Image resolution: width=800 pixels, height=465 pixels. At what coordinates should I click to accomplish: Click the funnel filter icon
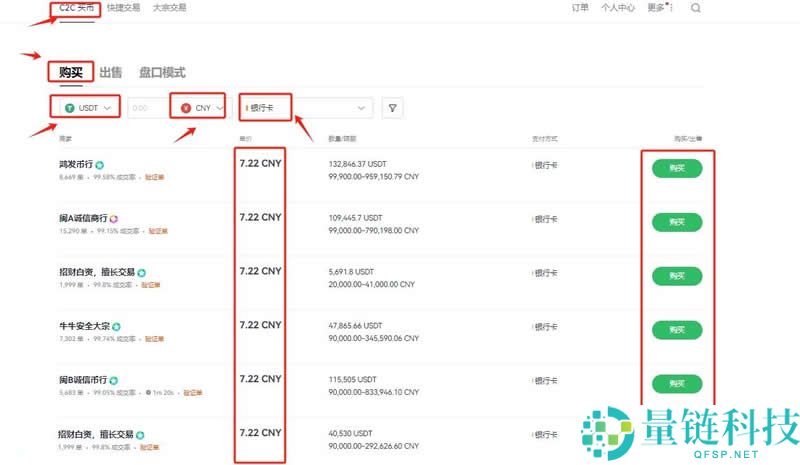pyautogui.click(x=392, y=108)
